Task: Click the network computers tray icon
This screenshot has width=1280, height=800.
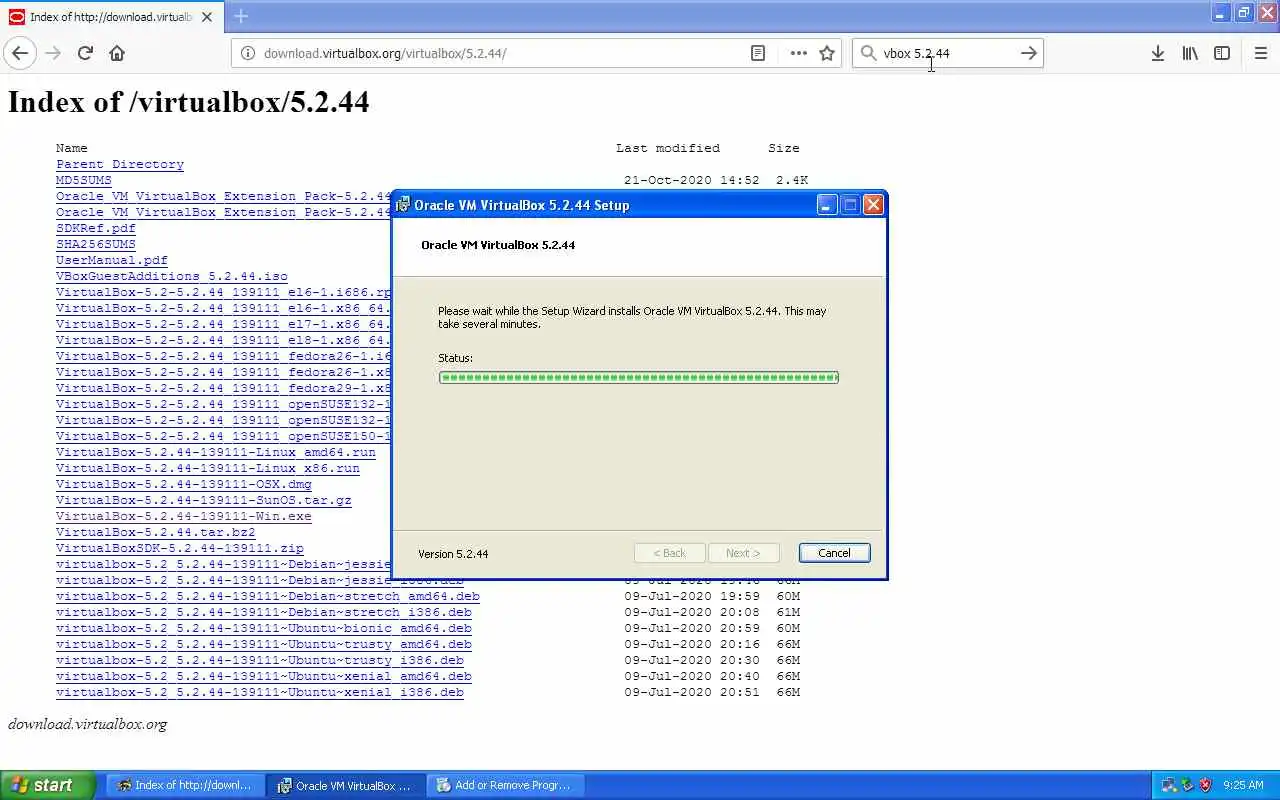Action: pos(1169,785)
